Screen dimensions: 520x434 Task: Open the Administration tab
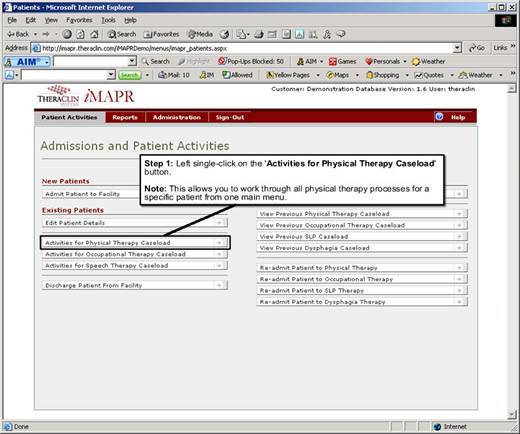coord(177,117)
